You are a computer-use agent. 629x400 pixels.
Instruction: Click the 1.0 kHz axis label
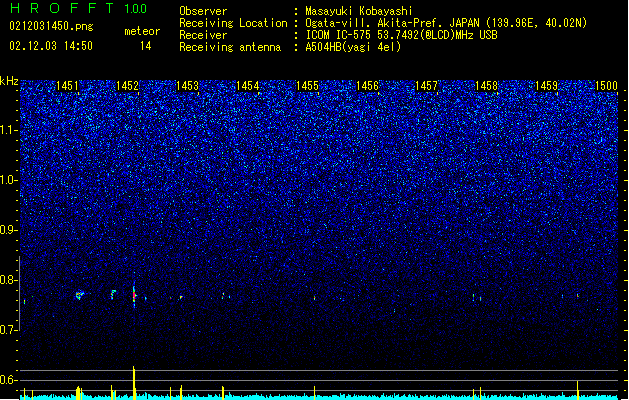point(8,180)
